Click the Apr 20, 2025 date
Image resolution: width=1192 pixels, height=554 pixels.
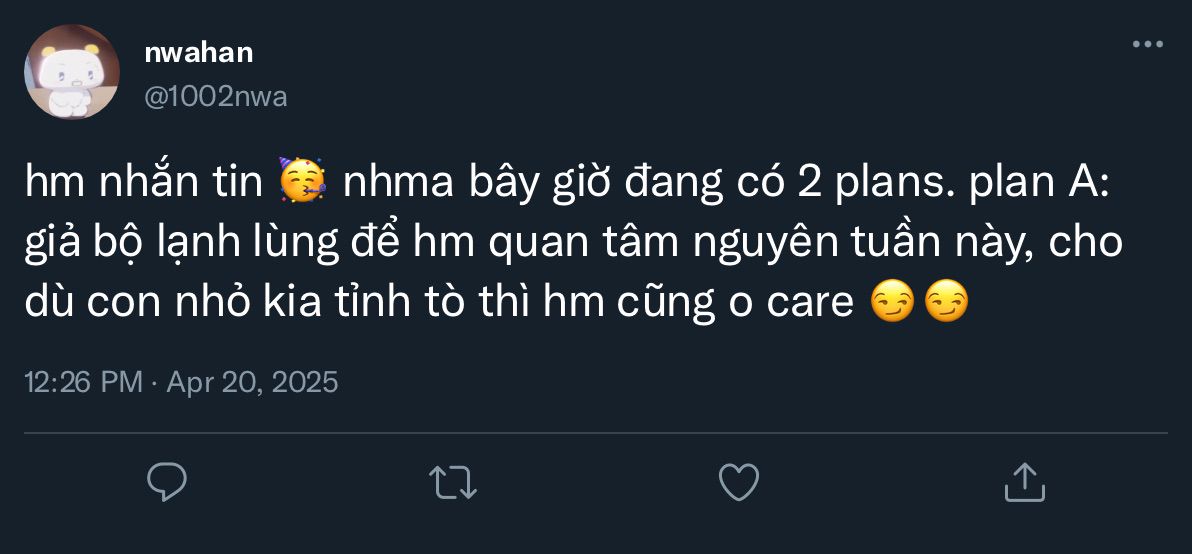252,381
